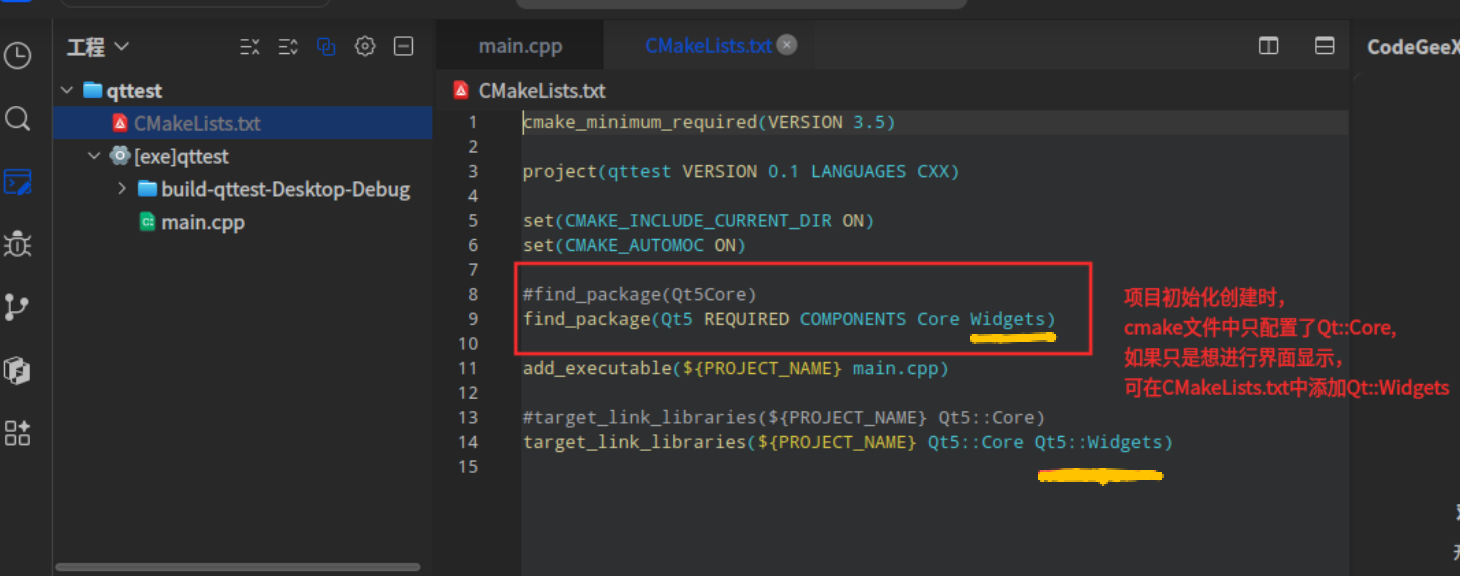Open project panel settings gear
The height and width of the screenshot is (576, 1460).
point(365,46)
